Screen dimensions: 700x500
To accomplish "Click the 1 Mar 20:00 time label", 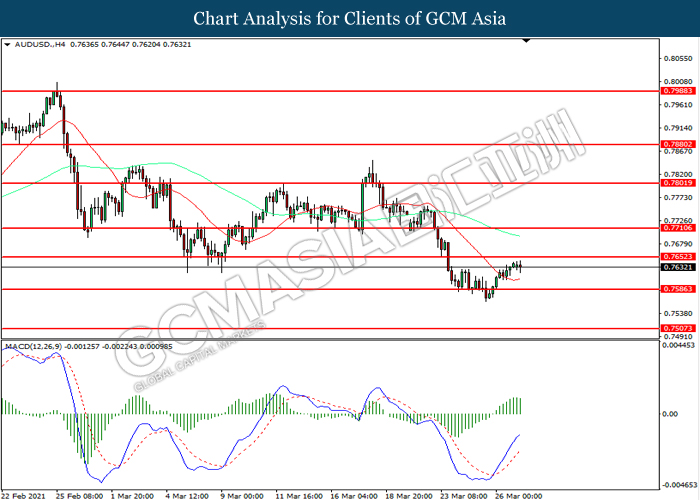I will (x=132, y=496).
